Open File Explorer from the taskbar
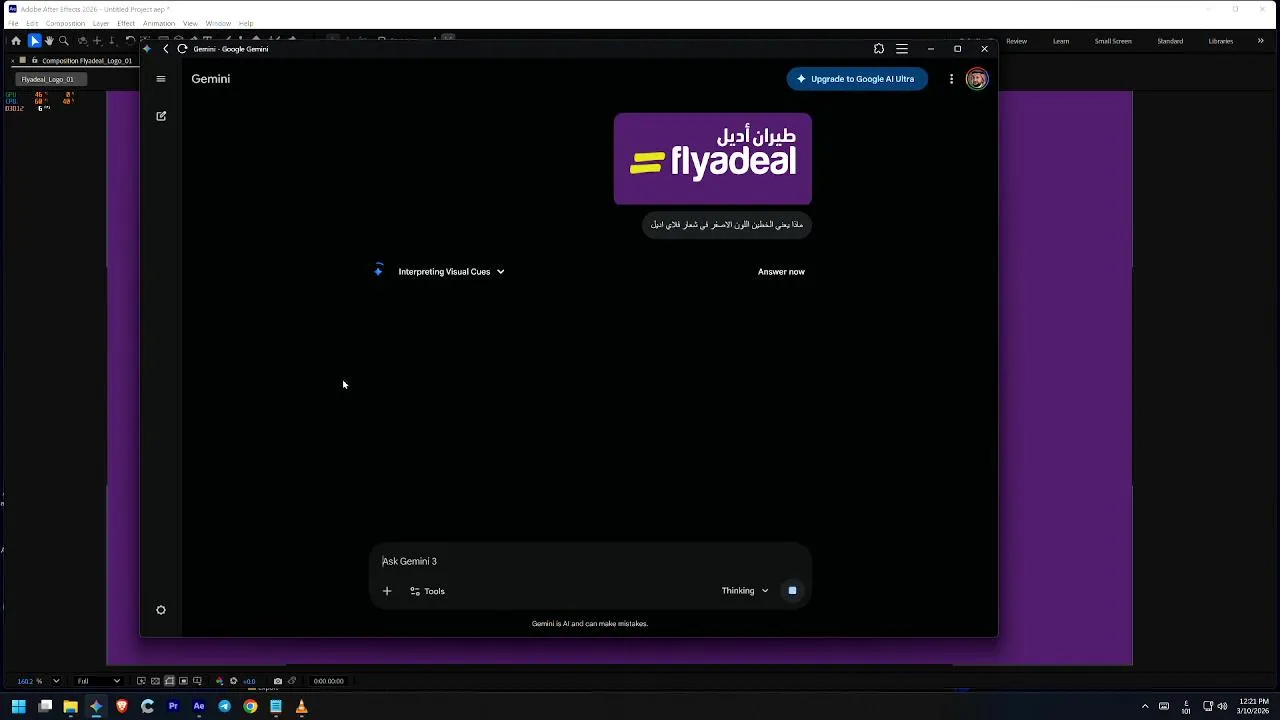1280x720 pixels. [x=70, y=706]
